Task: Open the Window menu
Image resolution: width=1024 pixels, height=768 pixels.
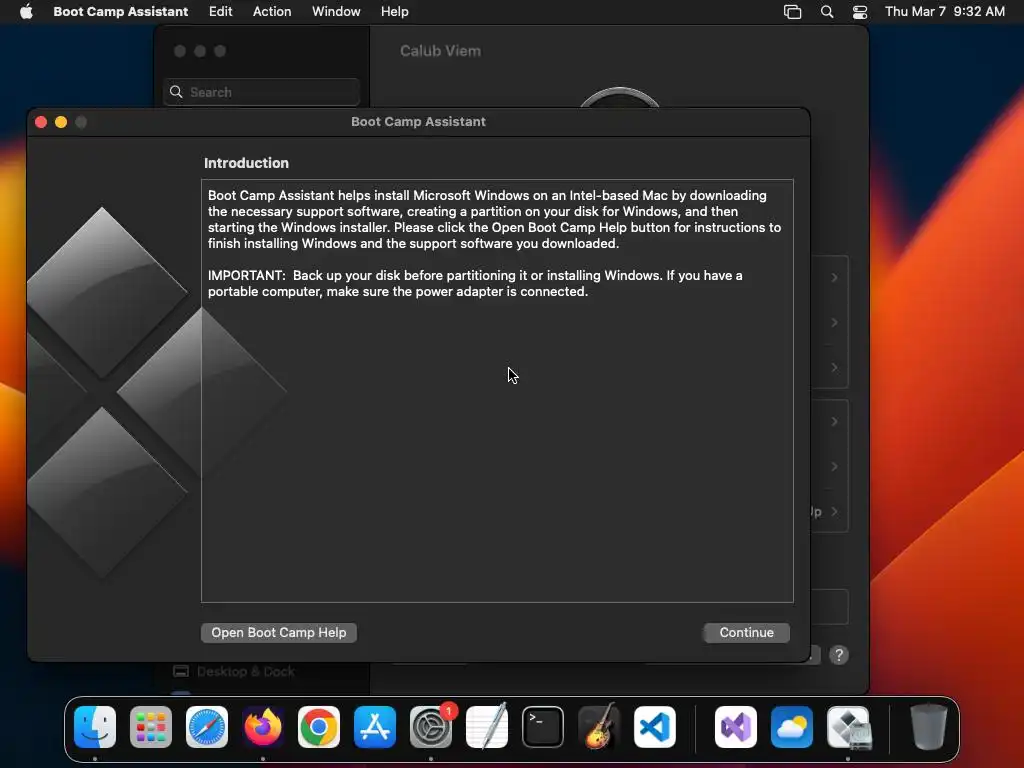Action: point(336,11)
